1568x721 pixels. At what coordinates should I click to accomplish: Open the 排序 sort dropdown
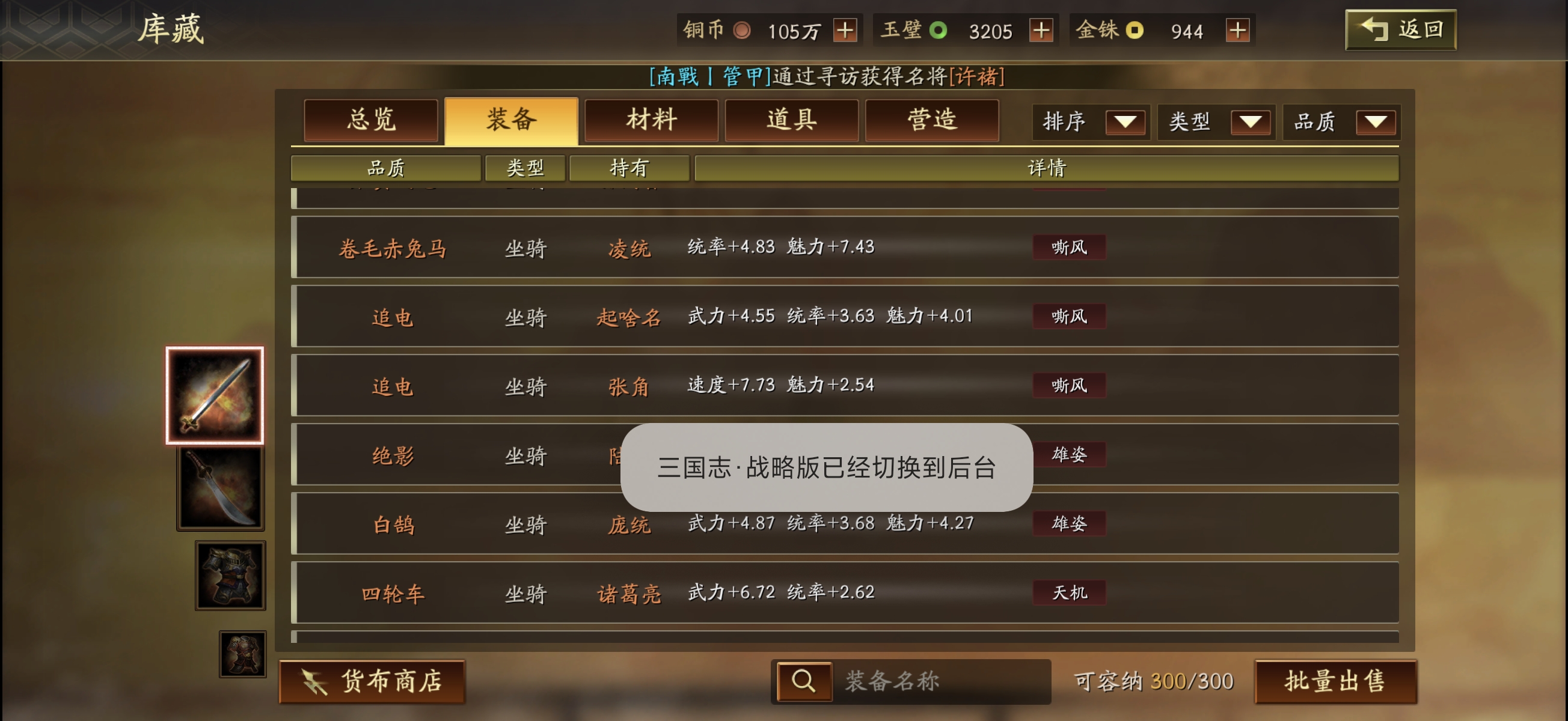pyautogui.click(x=1091, y=122)
